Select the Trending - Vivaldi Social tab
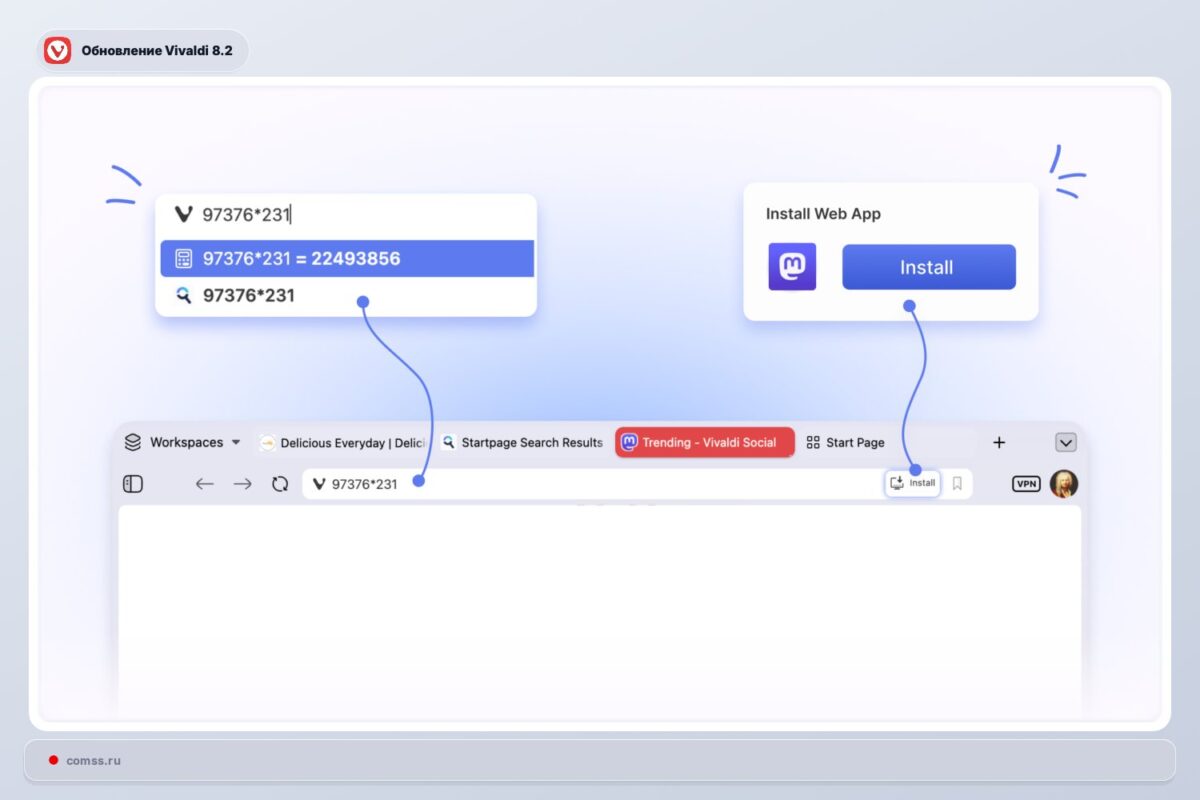This screenshot has height=800, width=1200. (x=704, y=442)
